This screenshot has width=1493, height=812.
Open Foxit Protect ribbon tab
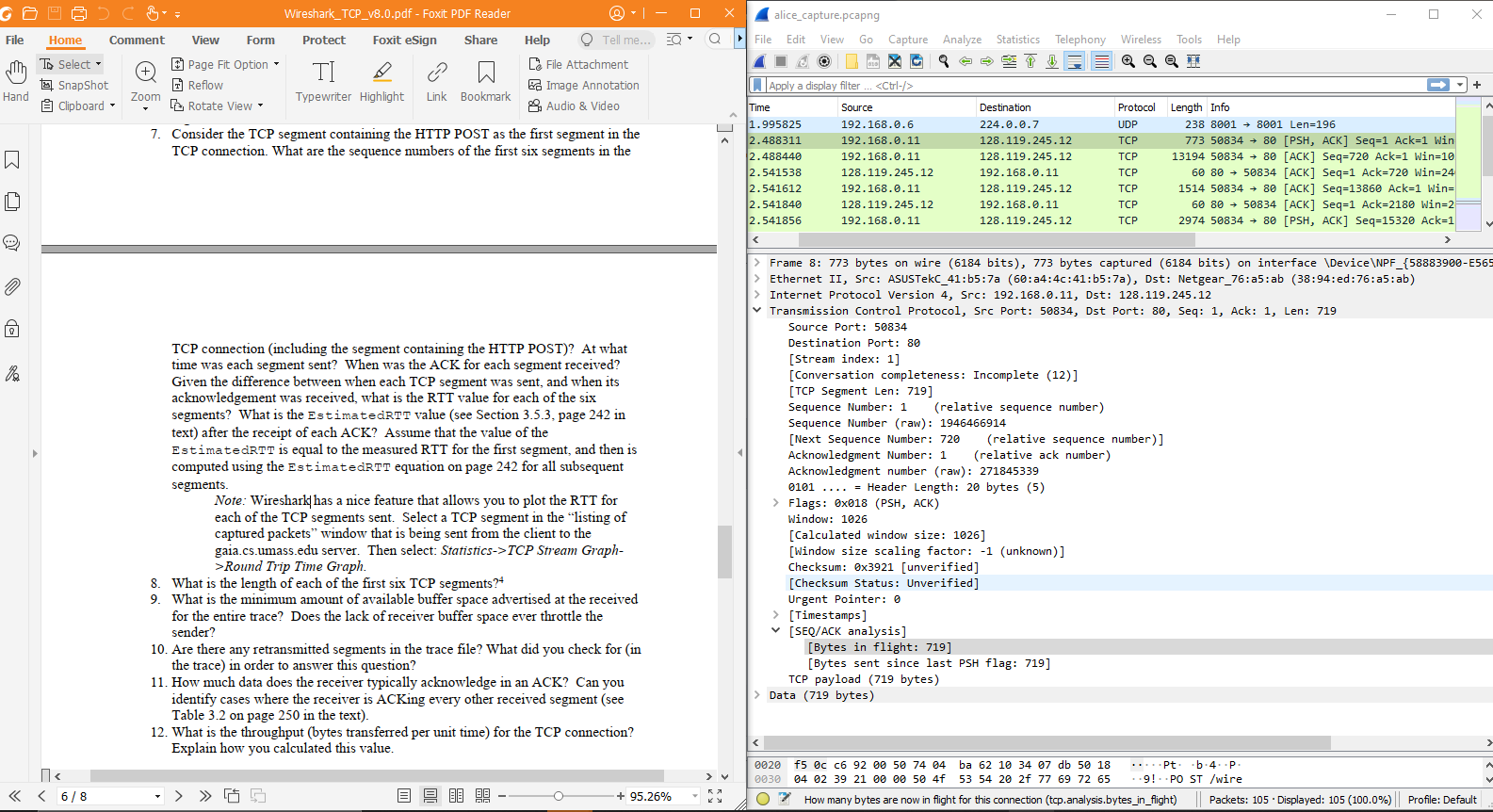coord(324,40)
